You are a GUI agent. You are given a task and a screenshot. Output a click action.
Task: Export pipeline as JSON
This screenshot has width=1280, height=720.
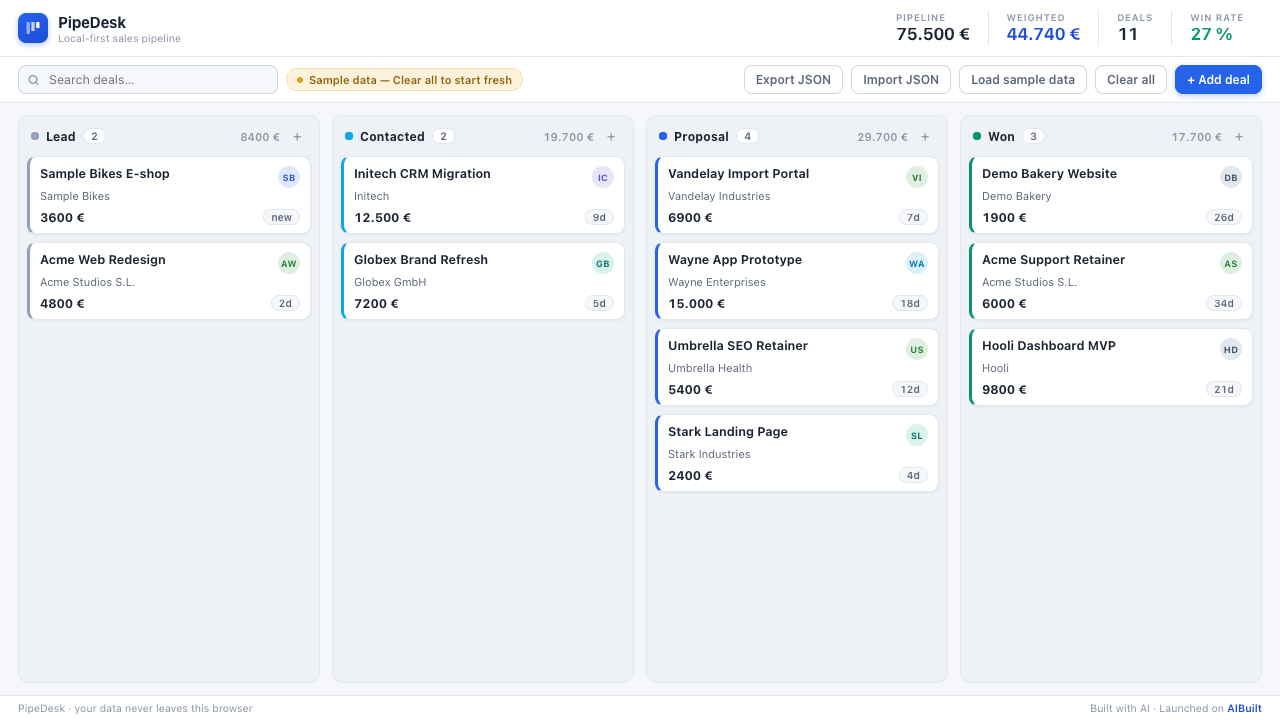793,80
